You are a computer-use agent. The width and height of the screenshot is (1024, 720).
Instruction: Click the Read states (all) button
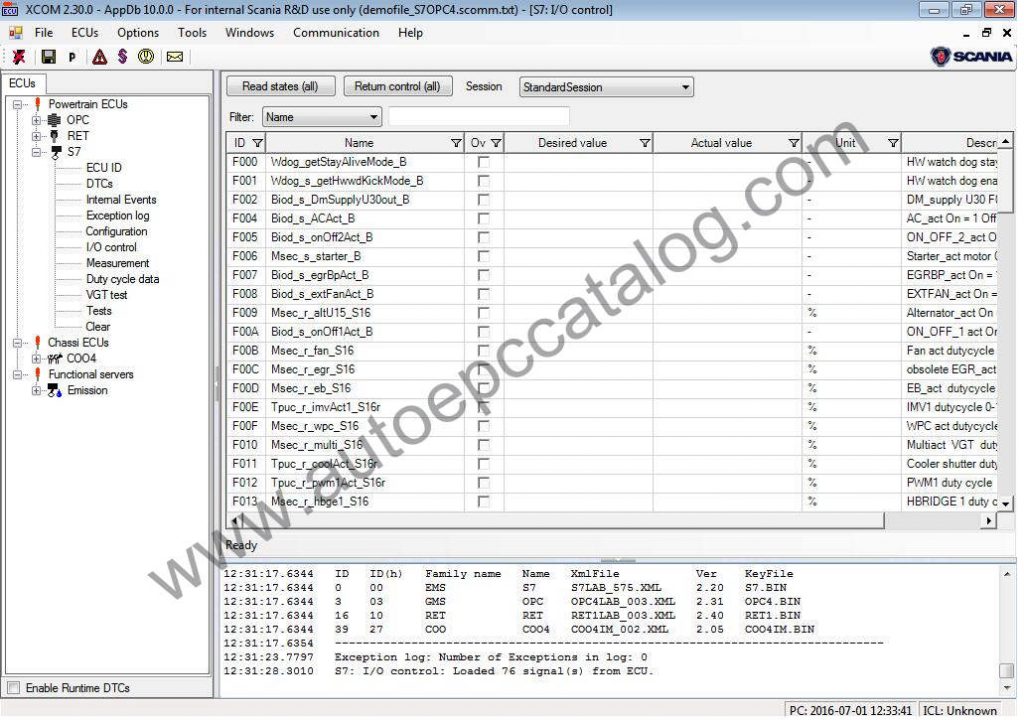click(280, 86)
